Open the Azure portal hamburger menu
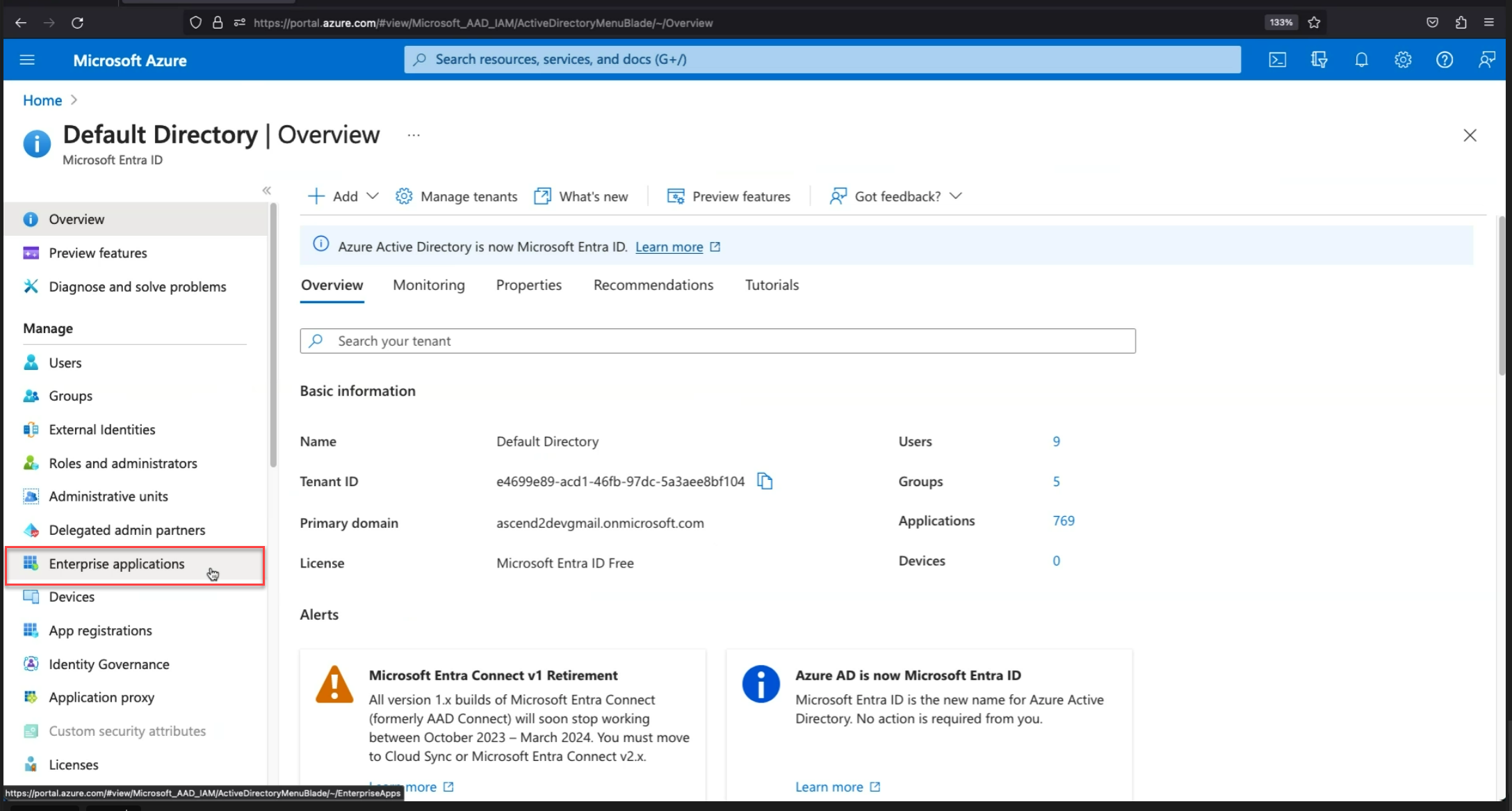 (27, 60)
